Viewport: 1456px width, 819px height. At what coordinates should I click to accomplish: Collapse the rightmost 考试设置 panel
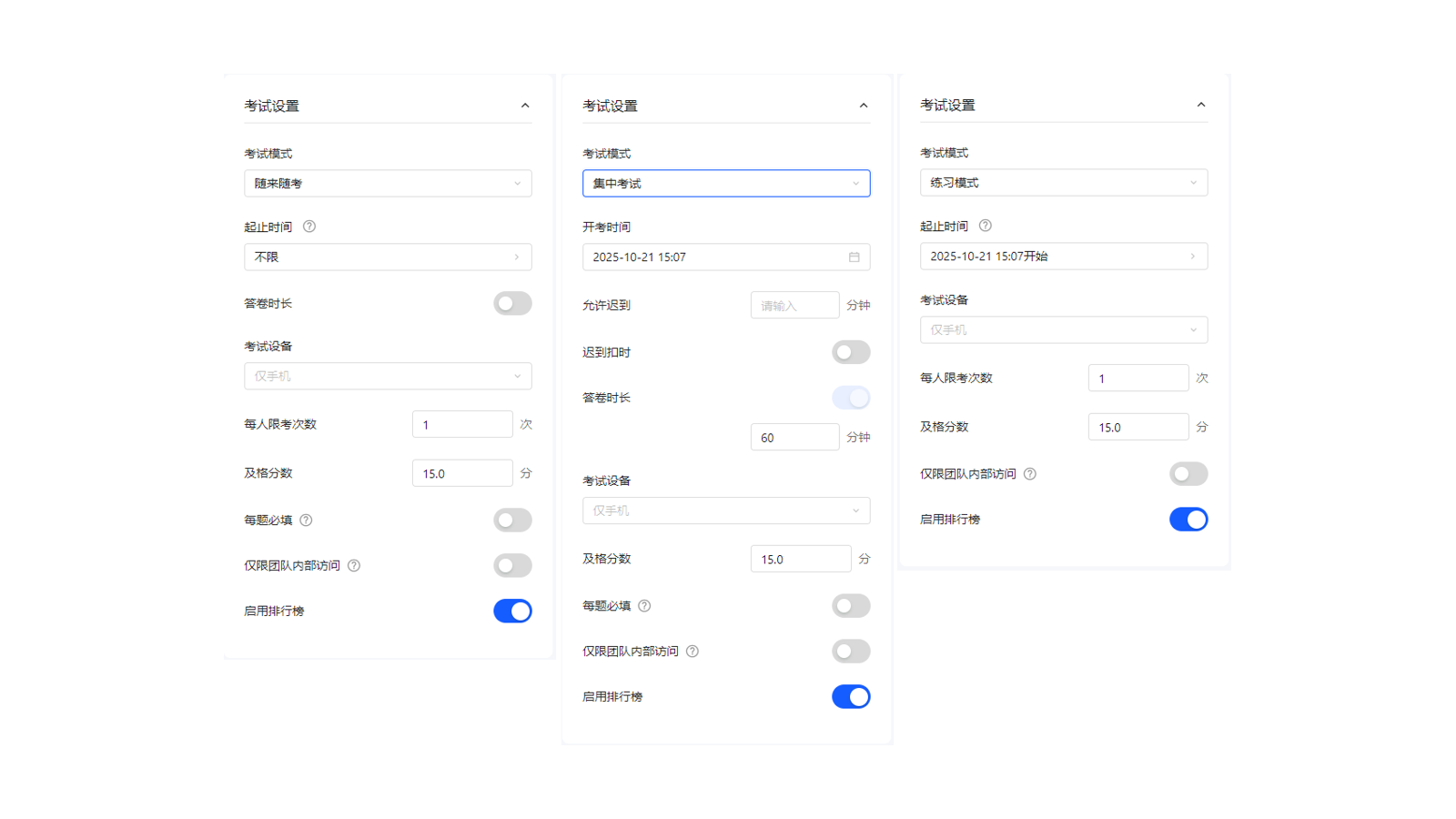(1202, 104)
